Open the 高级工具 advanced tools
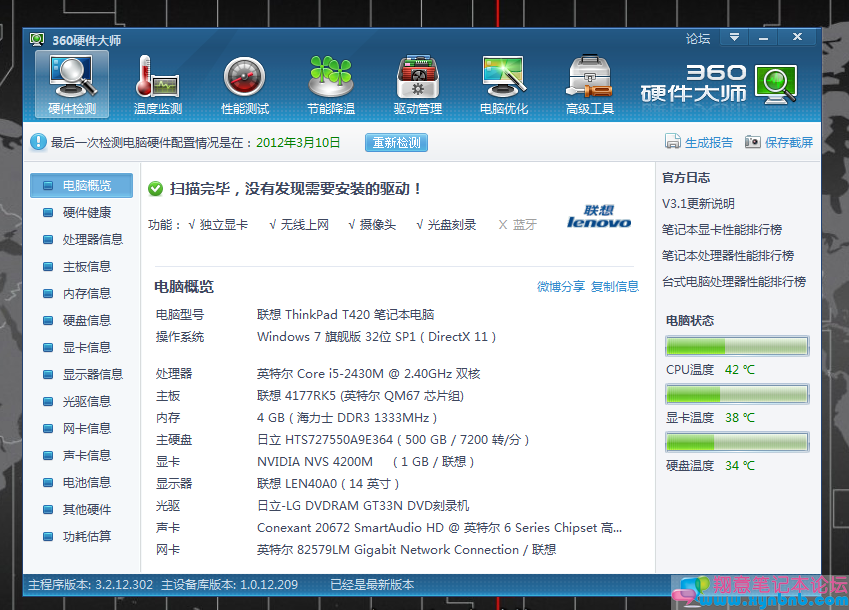This screenshot has height=610, width=849. tap(590, 84)
